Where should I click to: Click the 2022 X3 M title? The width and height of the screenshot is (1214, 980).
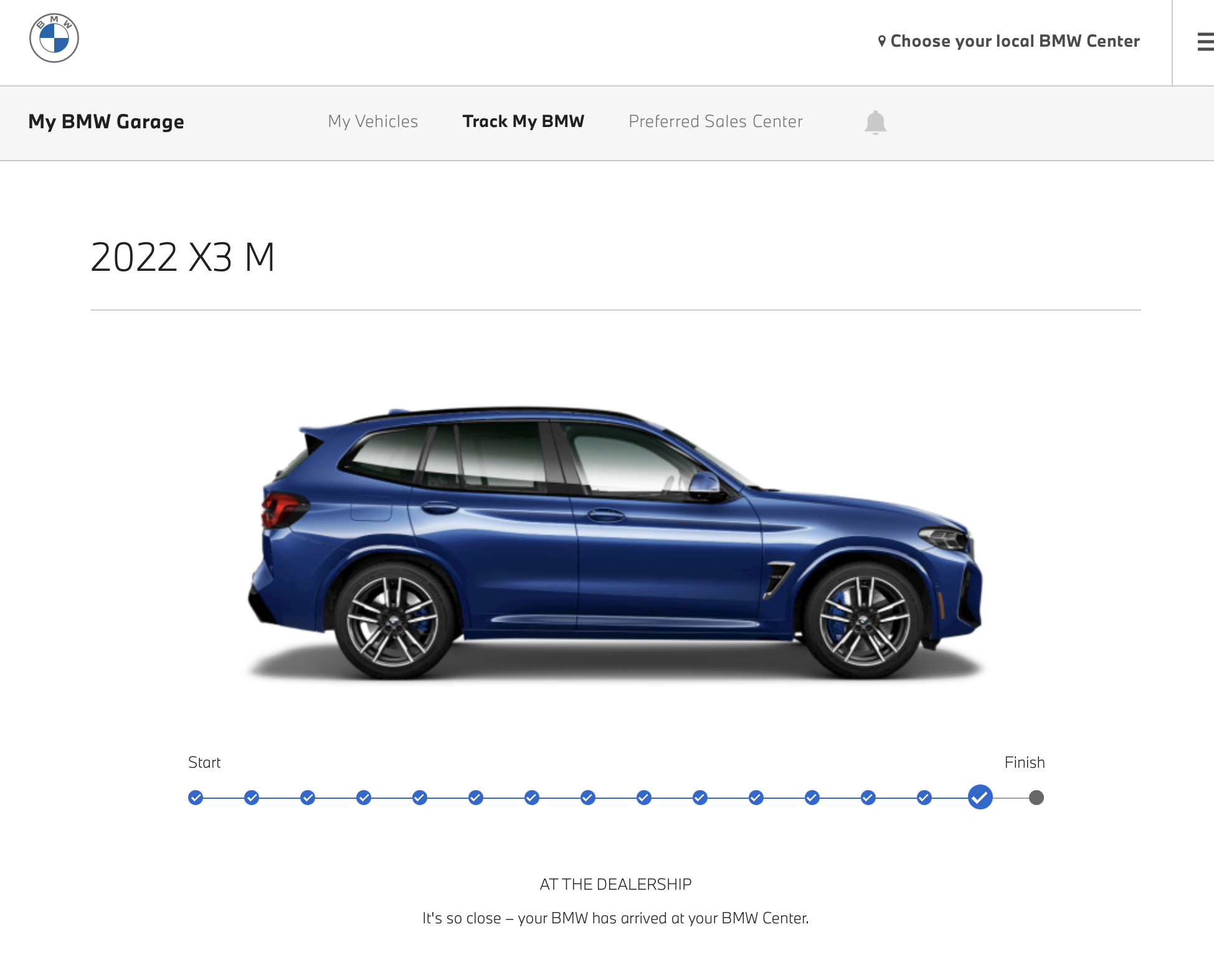click(183, 257)
